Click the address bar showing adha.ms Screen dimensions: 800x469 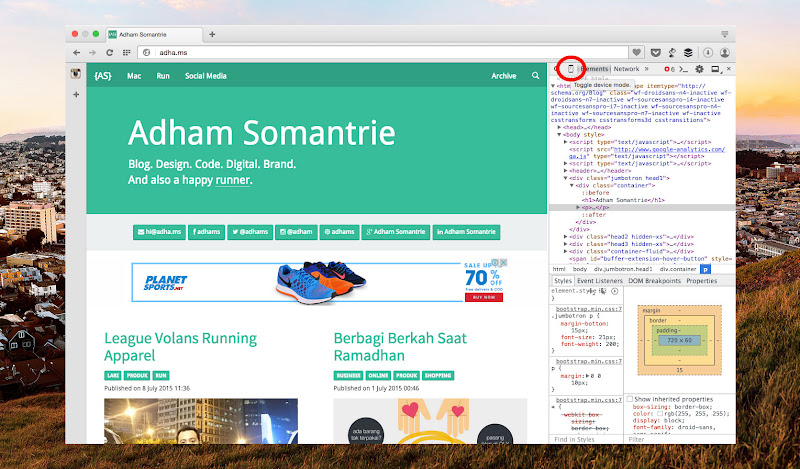coord(383,53)
